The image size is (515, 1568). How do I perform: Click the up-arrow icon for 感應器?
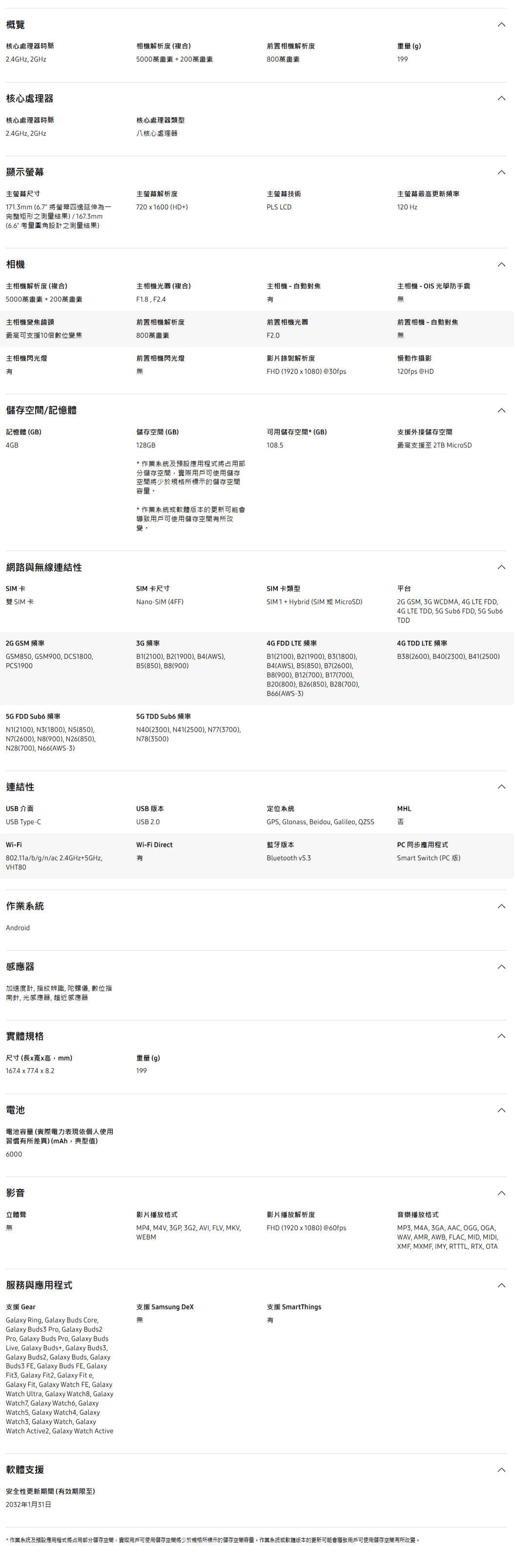501,966
